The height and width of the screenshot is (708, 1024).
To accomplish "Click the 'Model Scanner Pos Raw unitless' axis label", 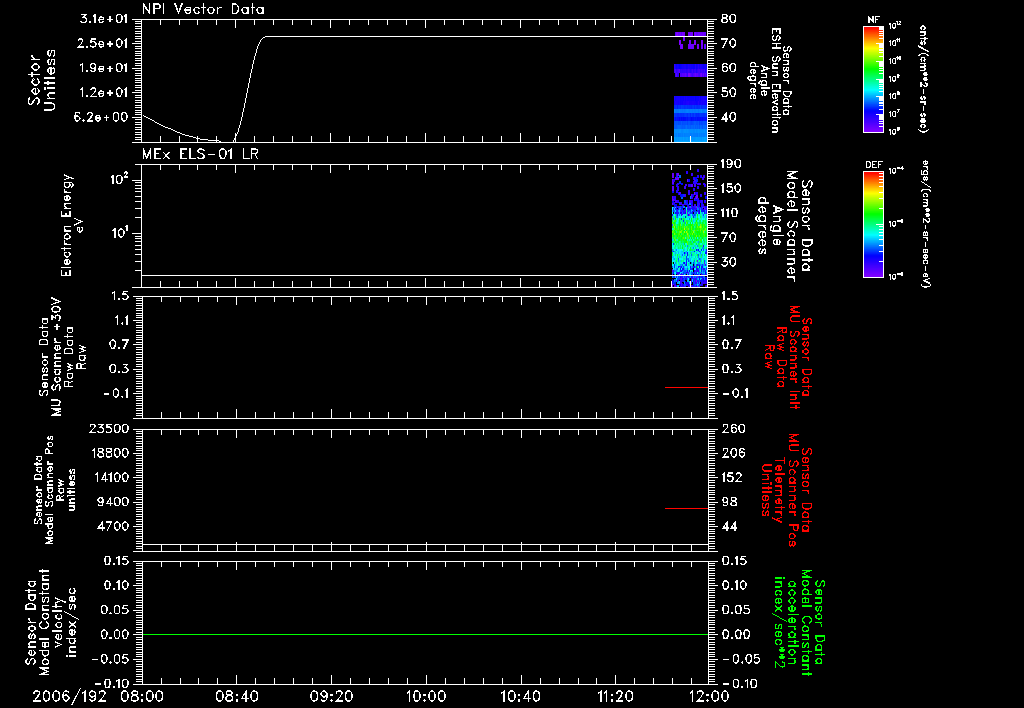I will coord(55,490).
